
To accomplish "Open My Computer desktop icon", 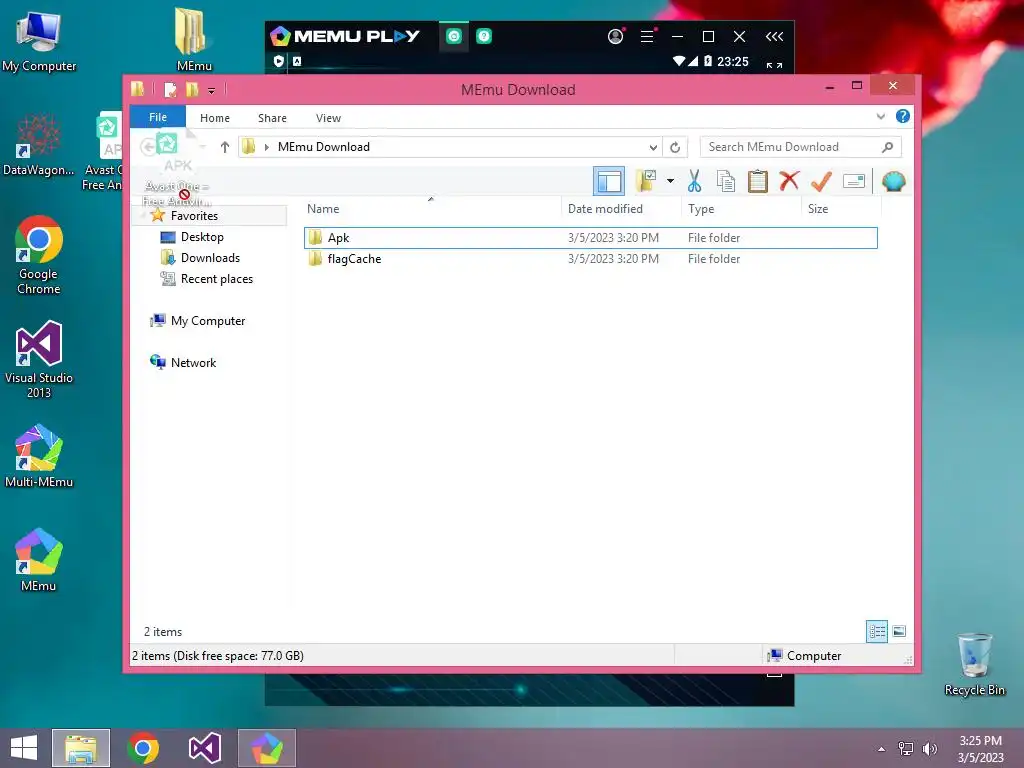I will point(39,42).
